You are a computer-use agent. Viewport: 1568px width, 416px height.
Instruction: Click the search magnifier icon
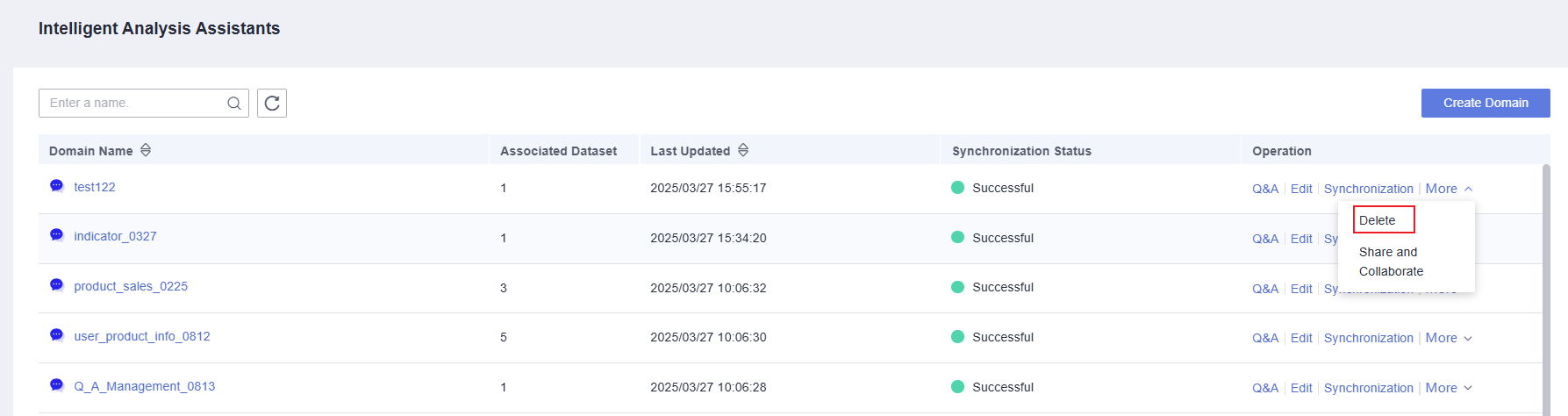233,103
